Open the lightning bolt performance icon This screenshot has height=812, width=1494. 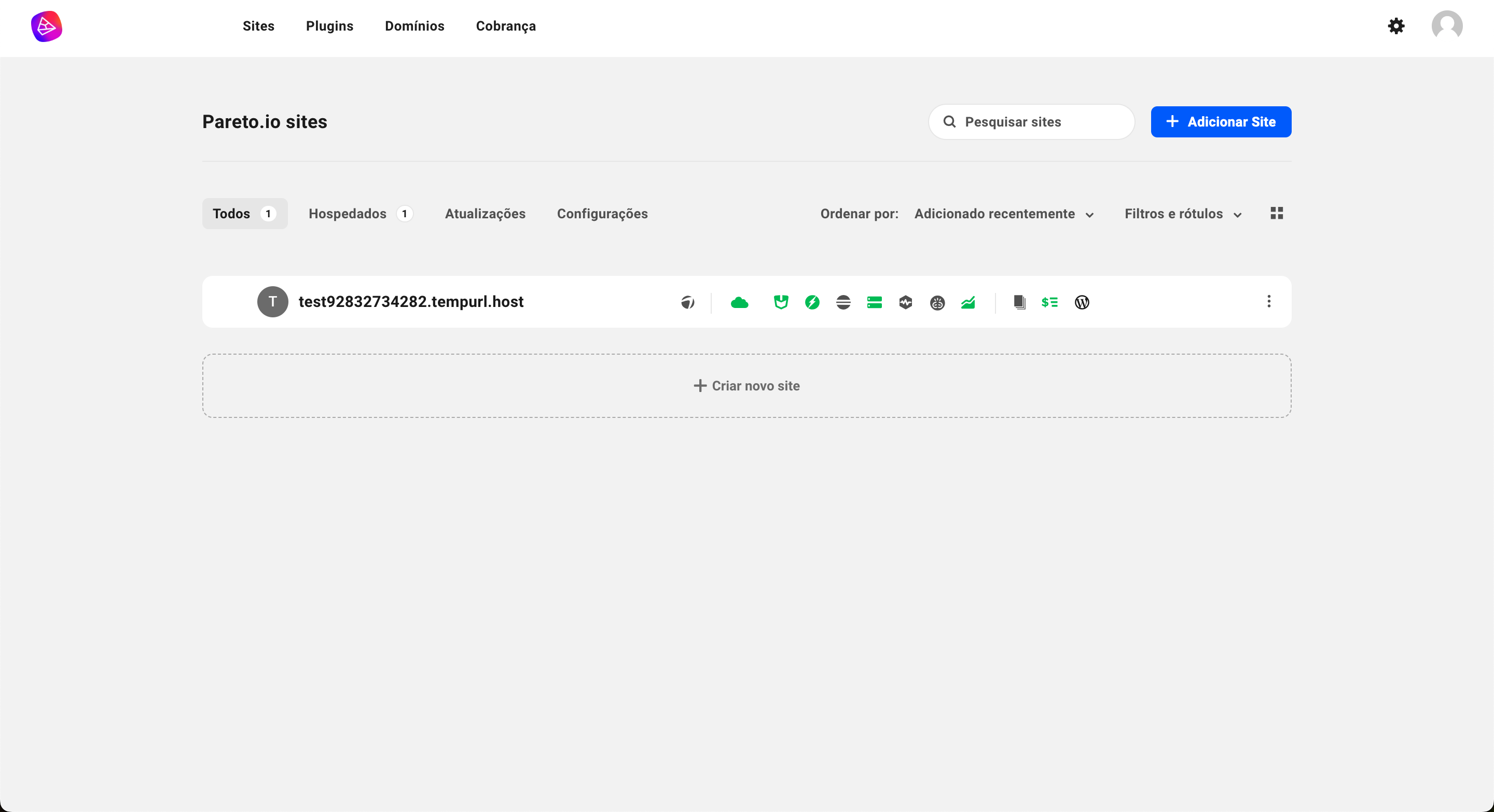pos(812,302)
